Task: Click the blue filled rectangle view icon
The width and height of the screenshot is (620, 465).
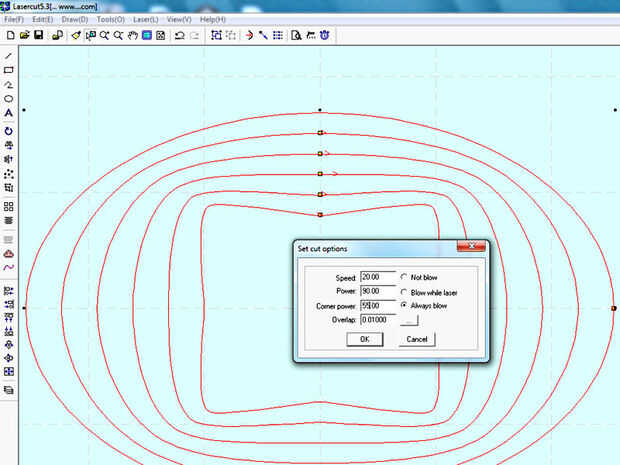Action: [147, 36]
